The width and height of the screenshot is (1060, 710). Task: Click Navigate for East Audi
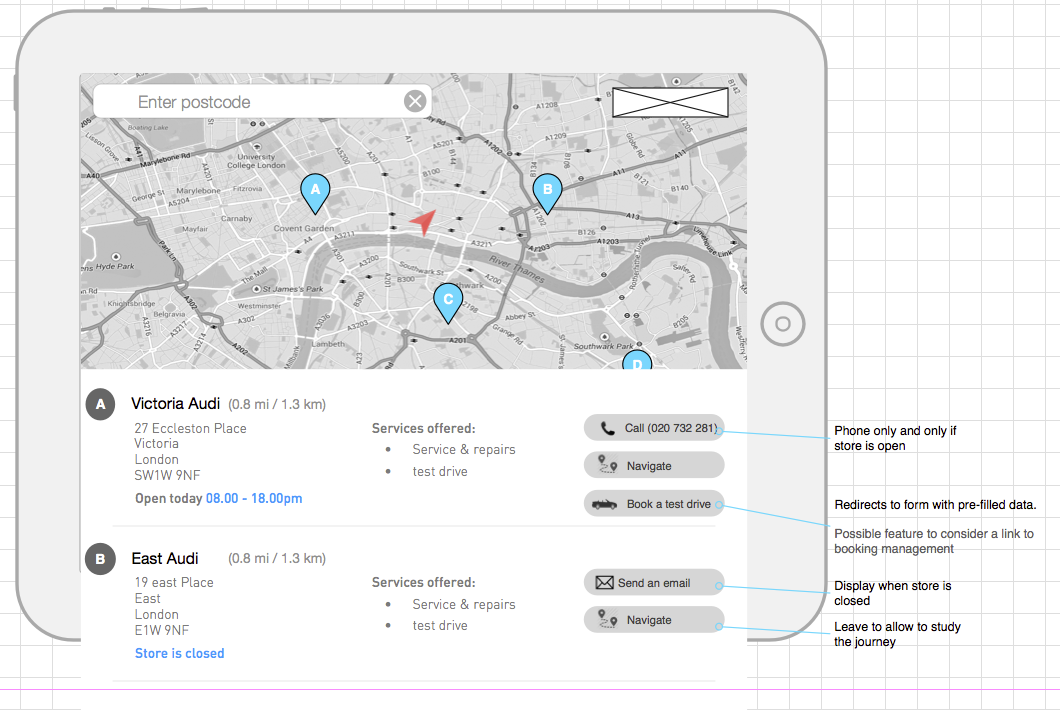tap(654, 619)
